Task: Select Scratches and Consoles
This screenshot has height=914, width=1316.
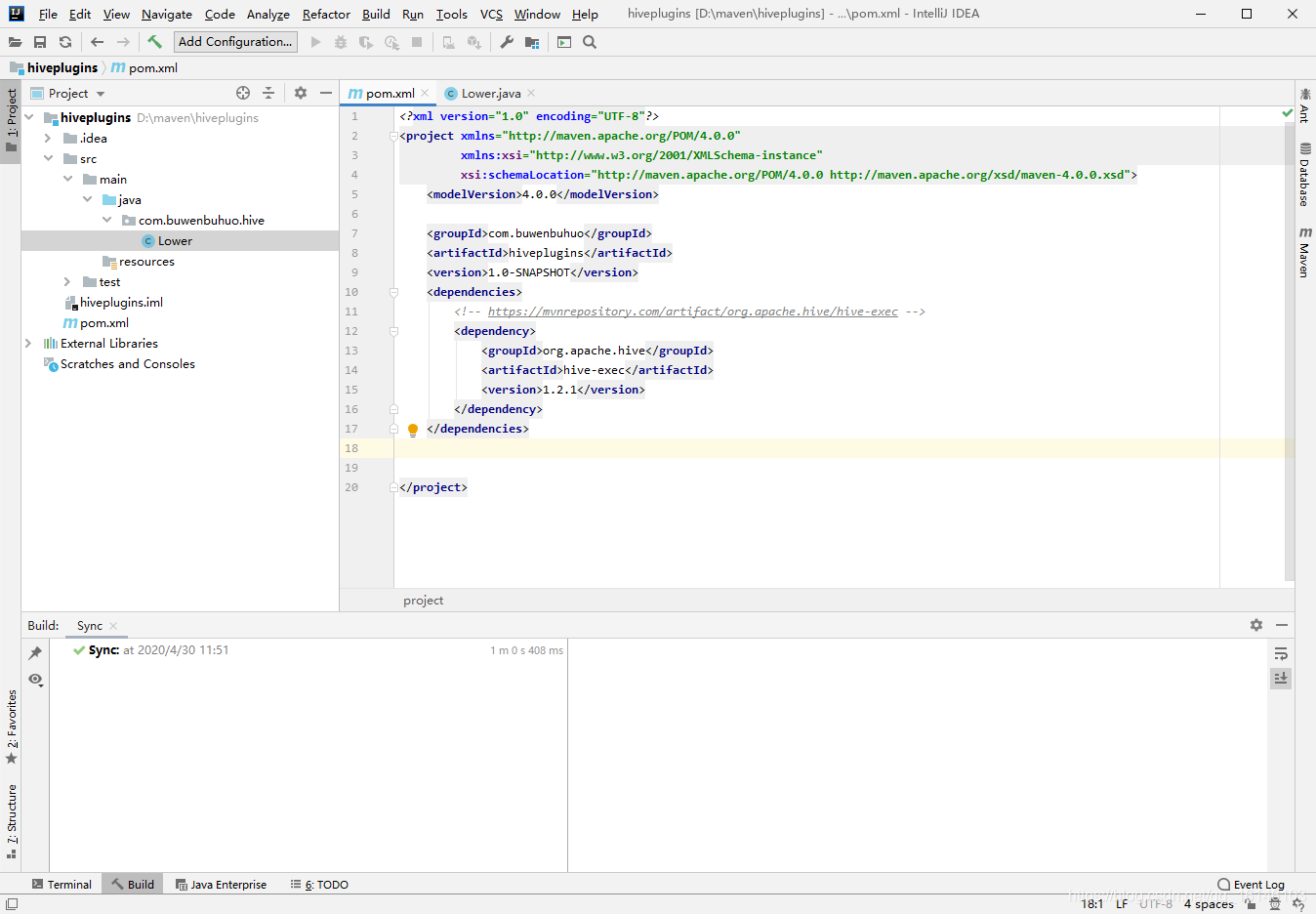Action: click(127, 363)
